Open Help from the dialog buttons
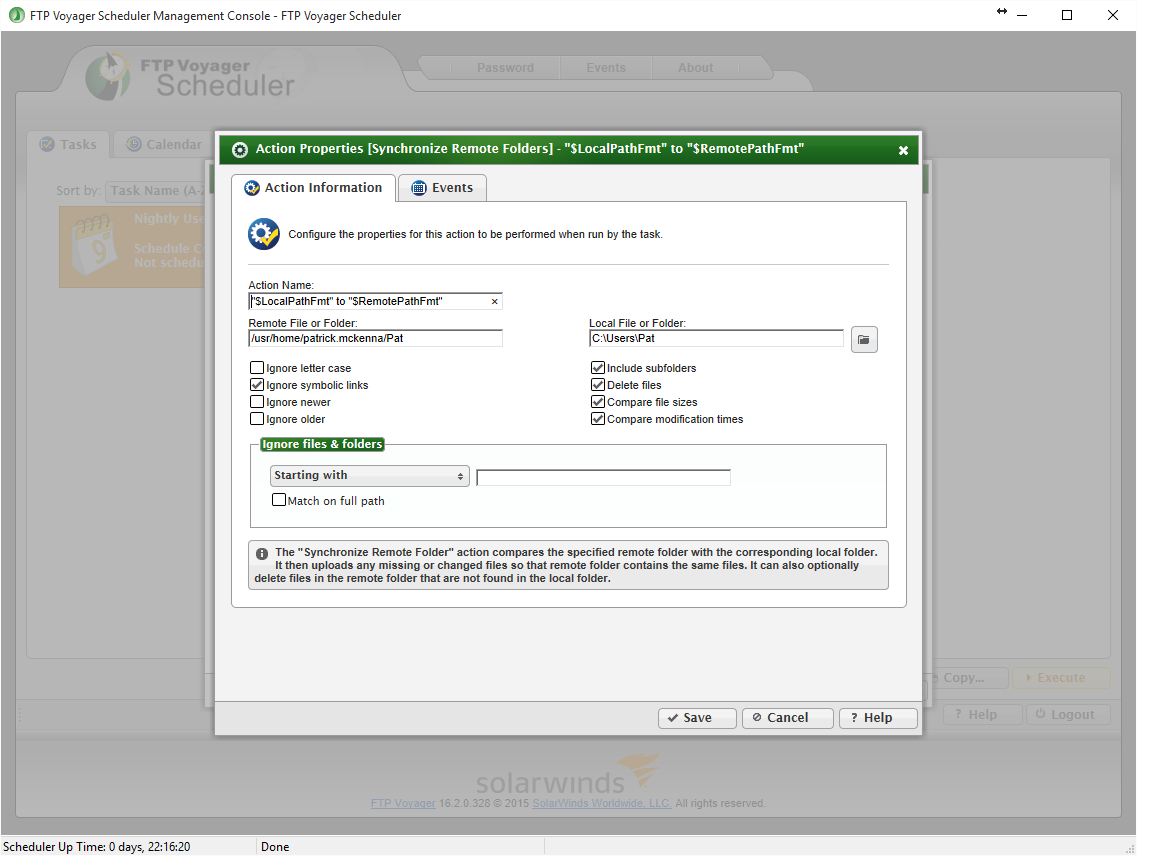 click(878, 718)
